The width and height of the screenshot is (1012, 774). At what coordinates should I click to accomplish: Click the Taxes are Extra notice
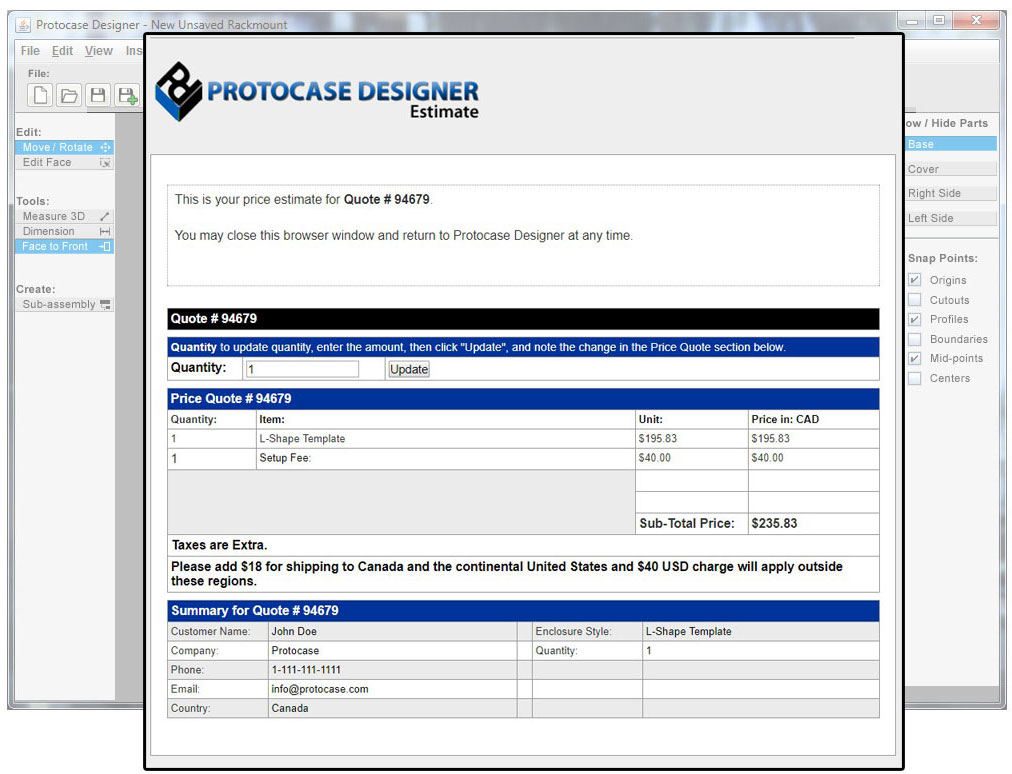(x=219, y=545)
